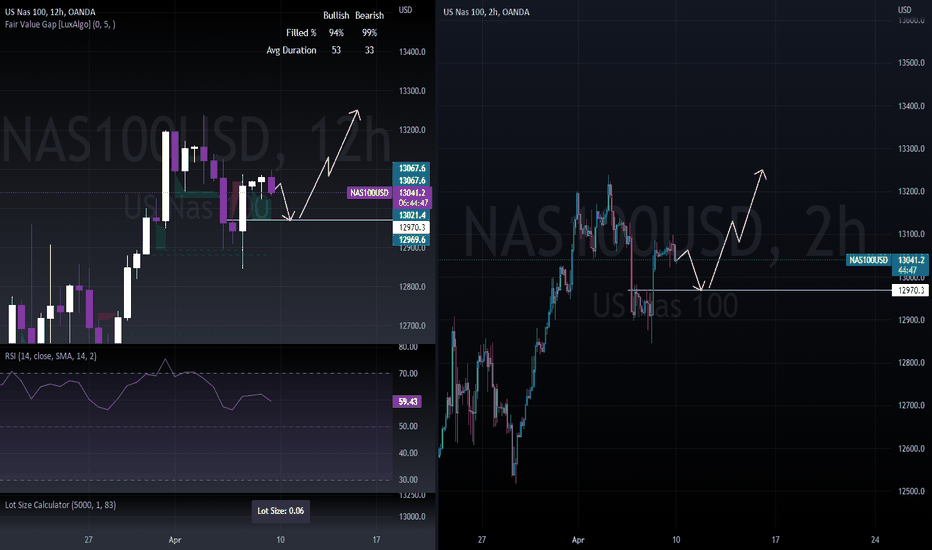Click the 'US Nas 100, 2h, OANDA' chart title

point(486,12)
